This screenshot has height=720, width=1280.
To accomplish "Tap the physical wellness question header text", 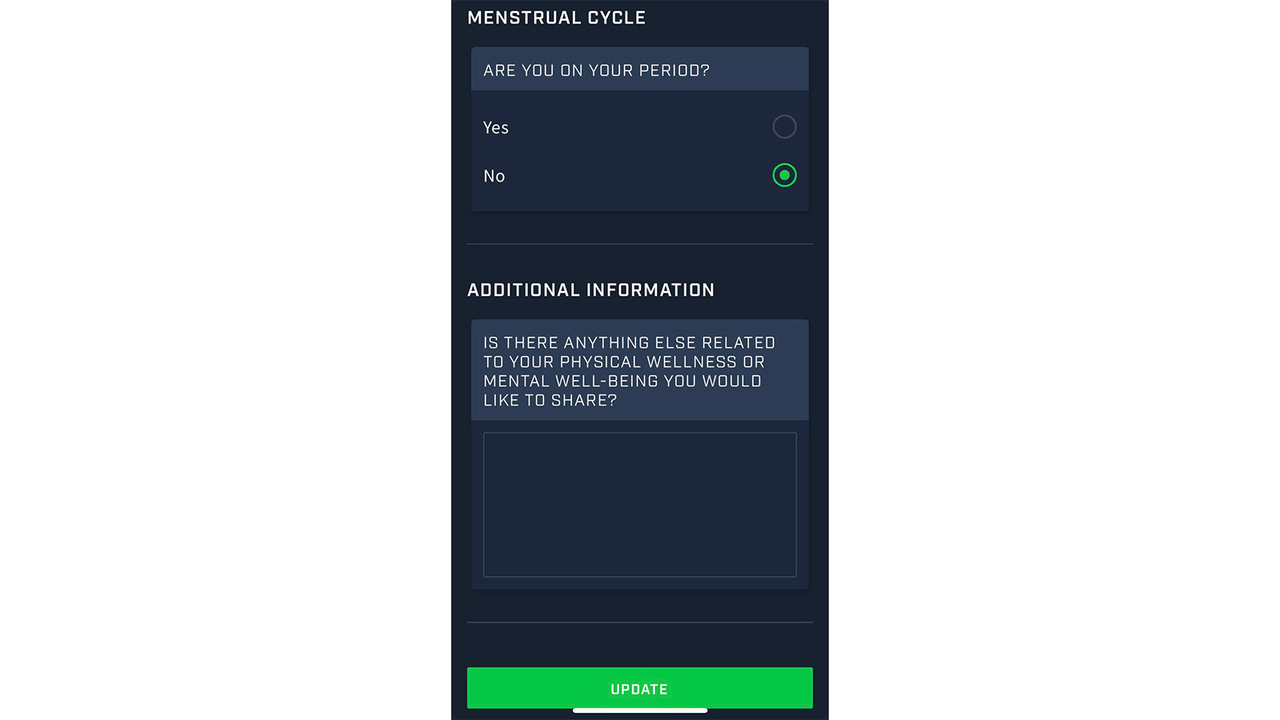I will [629, 371].
